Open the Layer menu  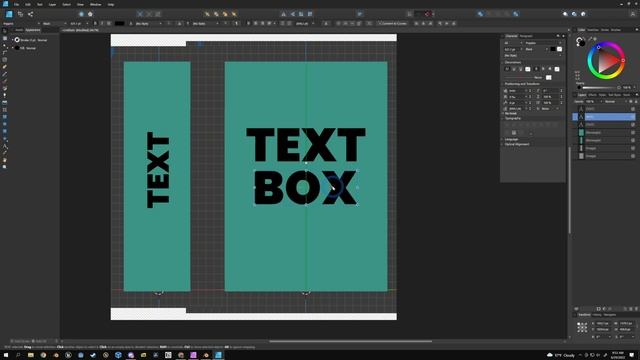pyautogui.click(x=52, y=4)
